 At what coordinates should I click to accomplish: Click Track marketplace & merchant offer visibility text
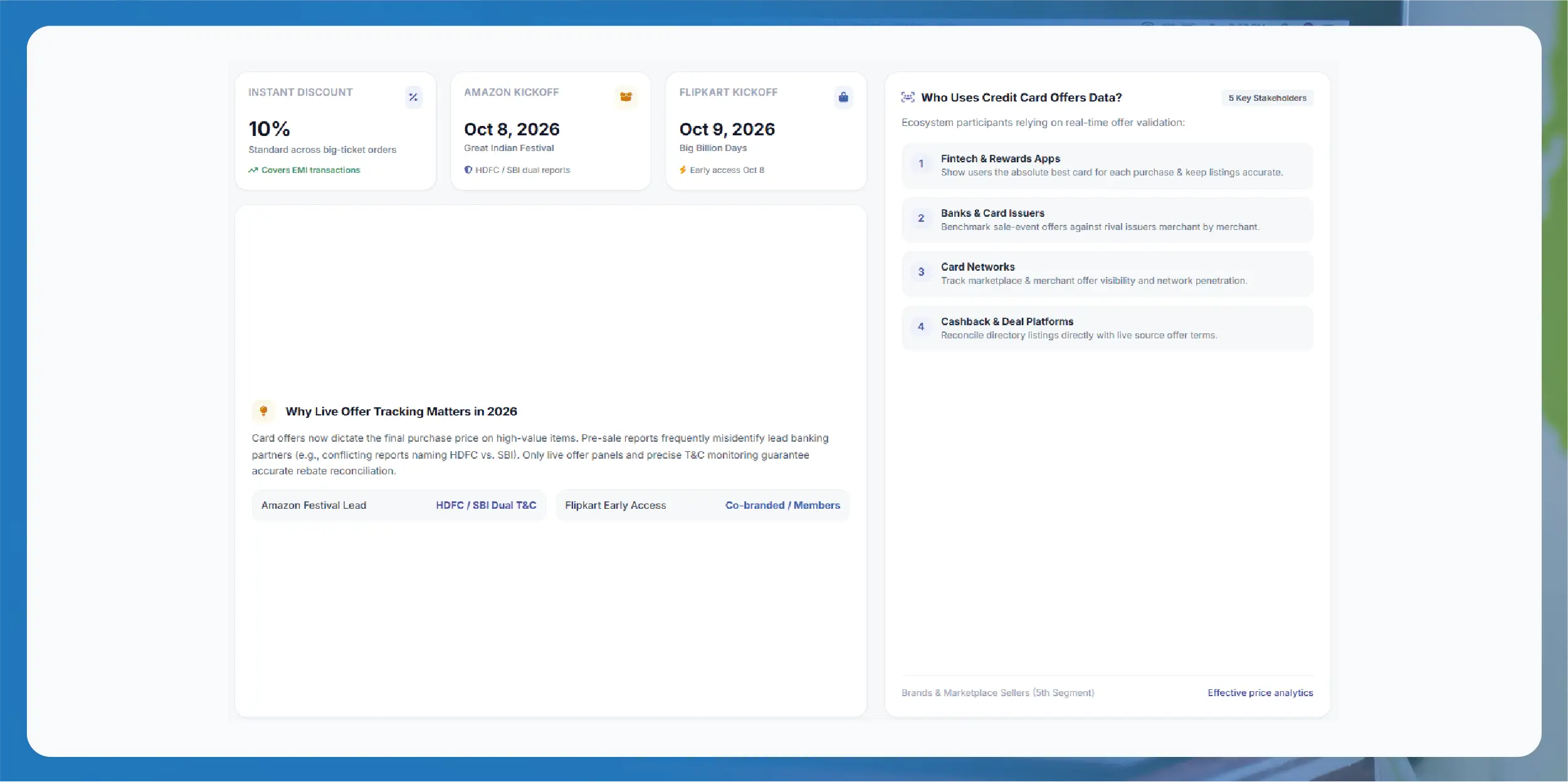(x=1094, y=281)
